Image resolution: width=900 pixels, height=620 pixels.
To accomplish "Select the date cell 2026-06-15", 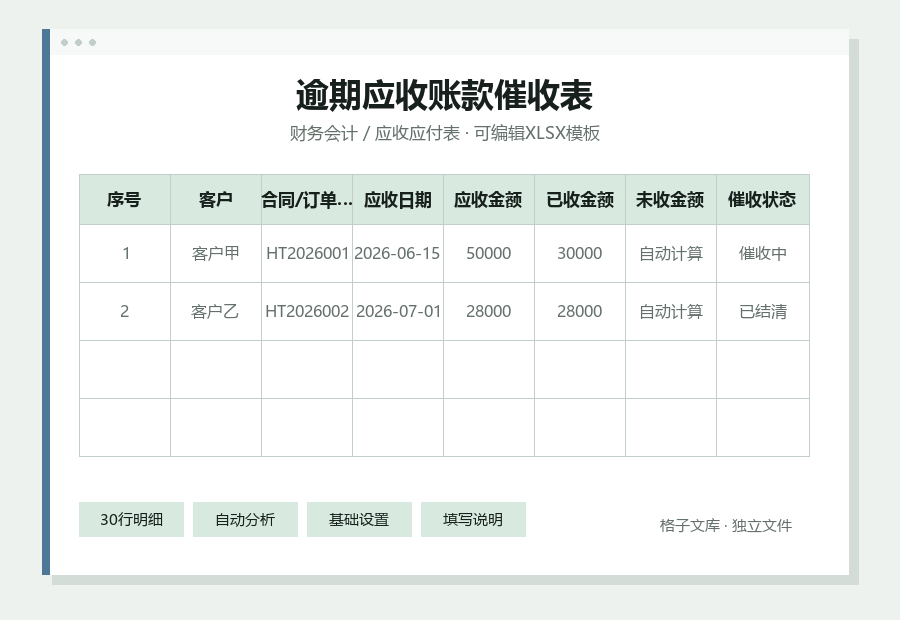I will tap(398, 253).
